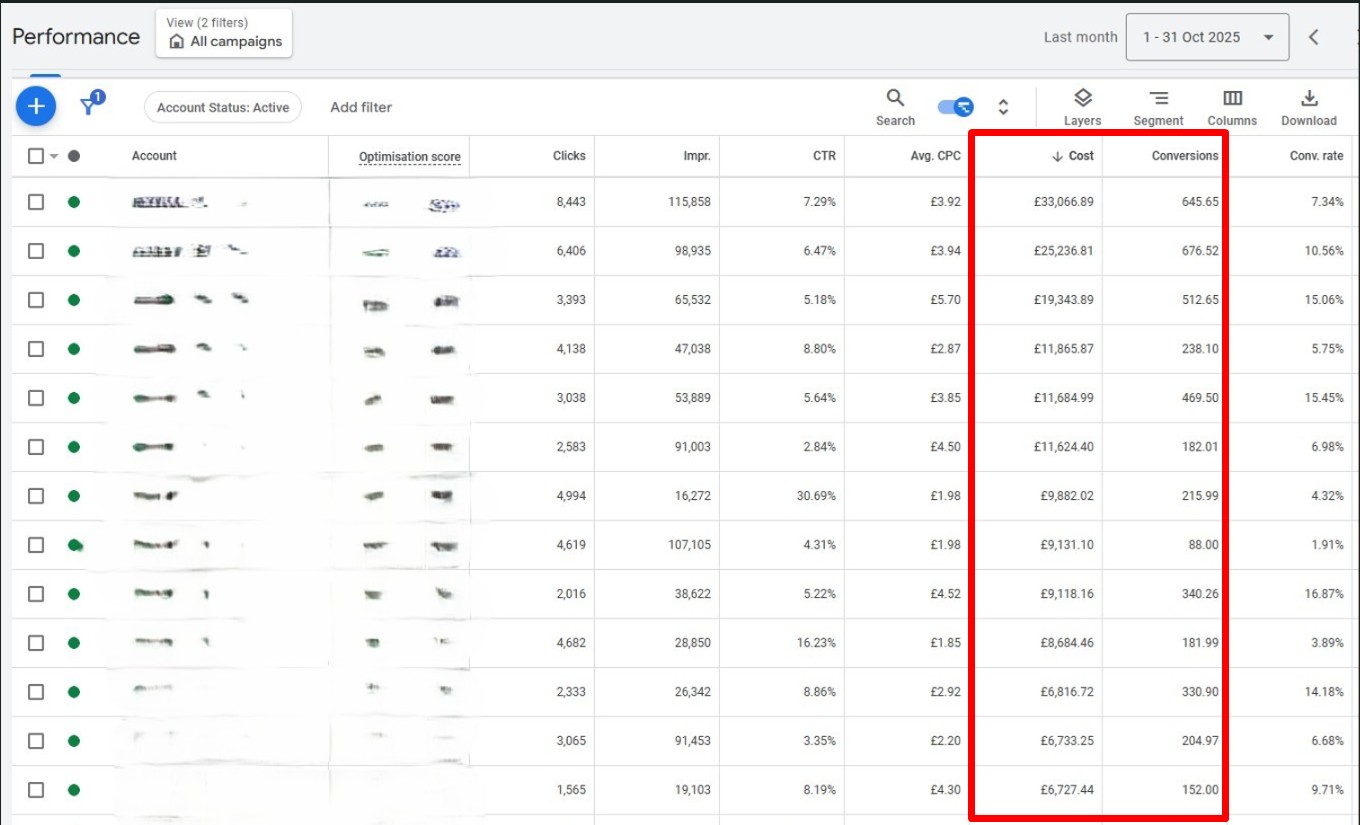Check the second account row's checkbox
The height and width of the screenshot is (825, 1360).
tap(36, 251)
